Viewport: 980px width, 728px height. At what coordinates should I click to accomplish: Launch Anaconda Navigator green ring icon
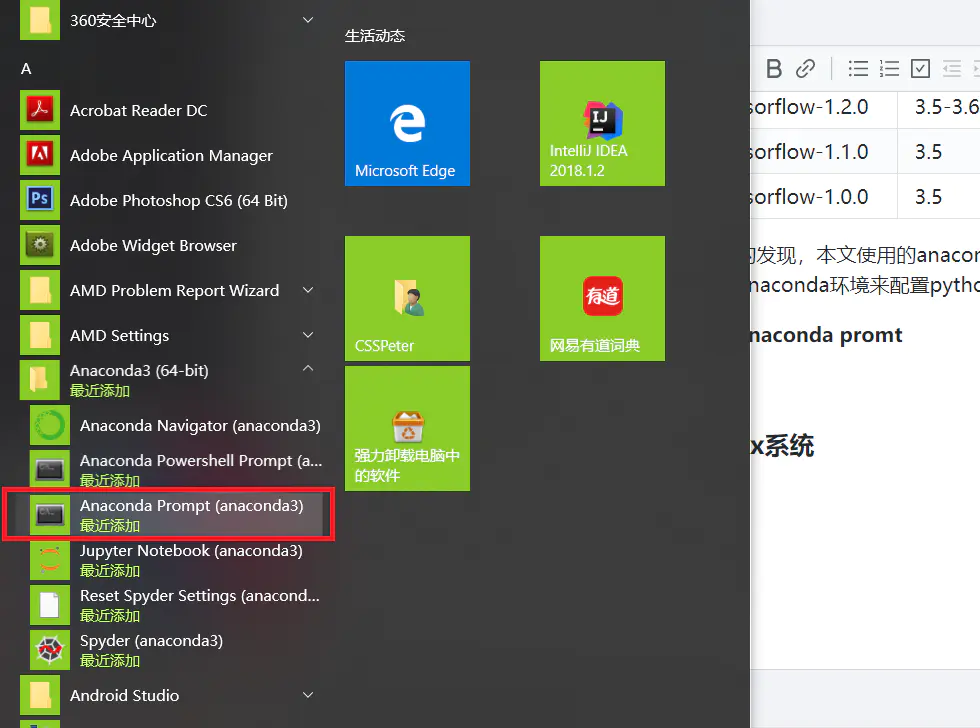[50, 425]
